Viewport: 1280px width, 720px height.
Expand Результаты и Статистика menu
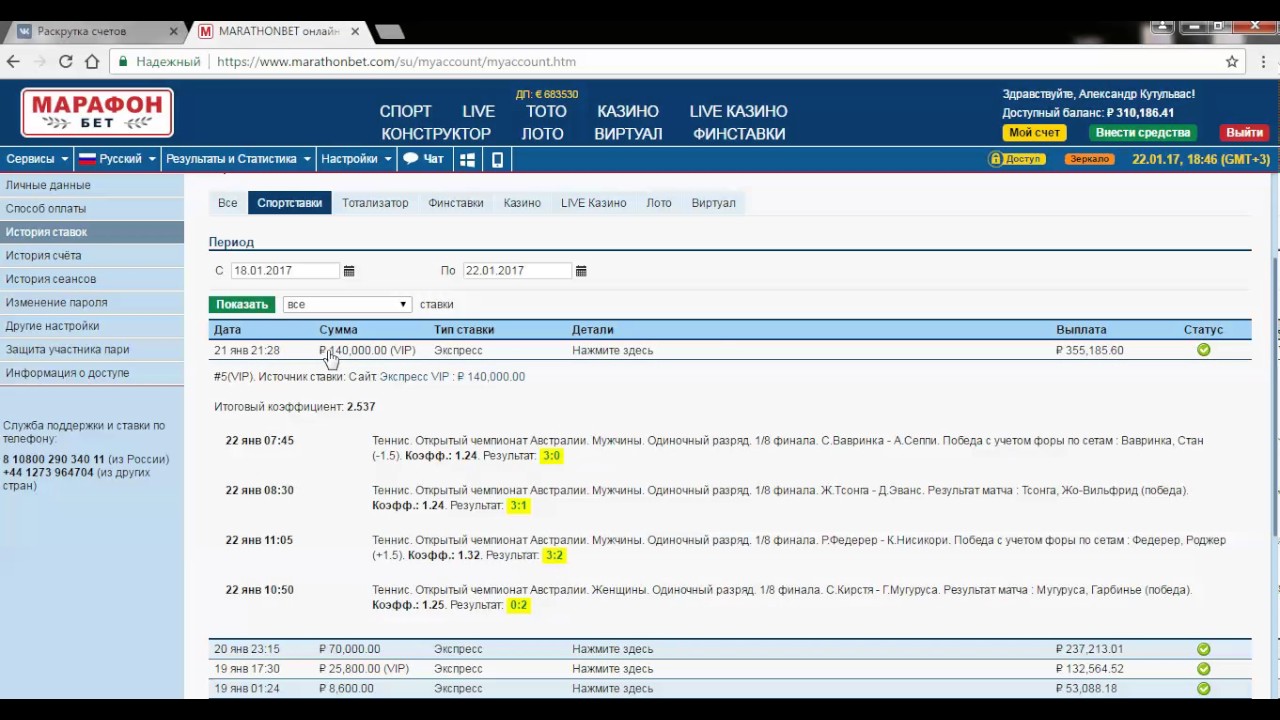(x=239, y=159)
